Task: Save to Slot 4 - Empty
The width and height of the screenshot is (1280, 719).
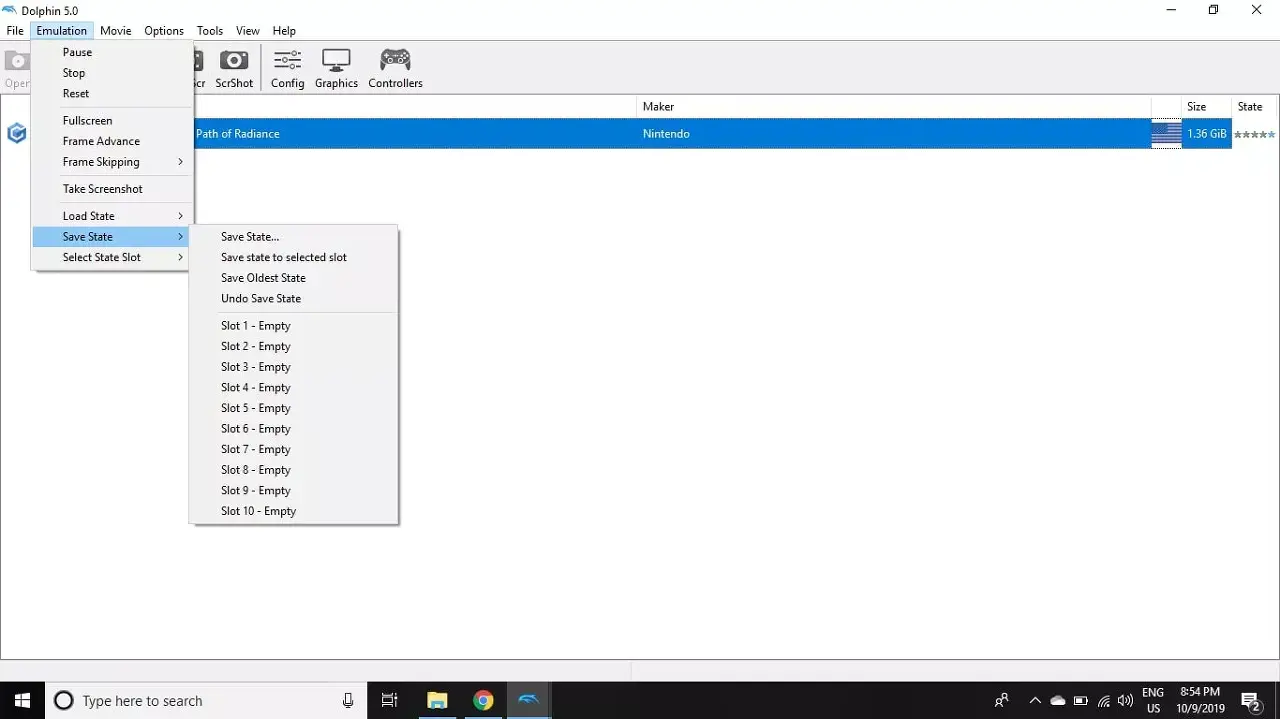Action: [x=294, y=387]
